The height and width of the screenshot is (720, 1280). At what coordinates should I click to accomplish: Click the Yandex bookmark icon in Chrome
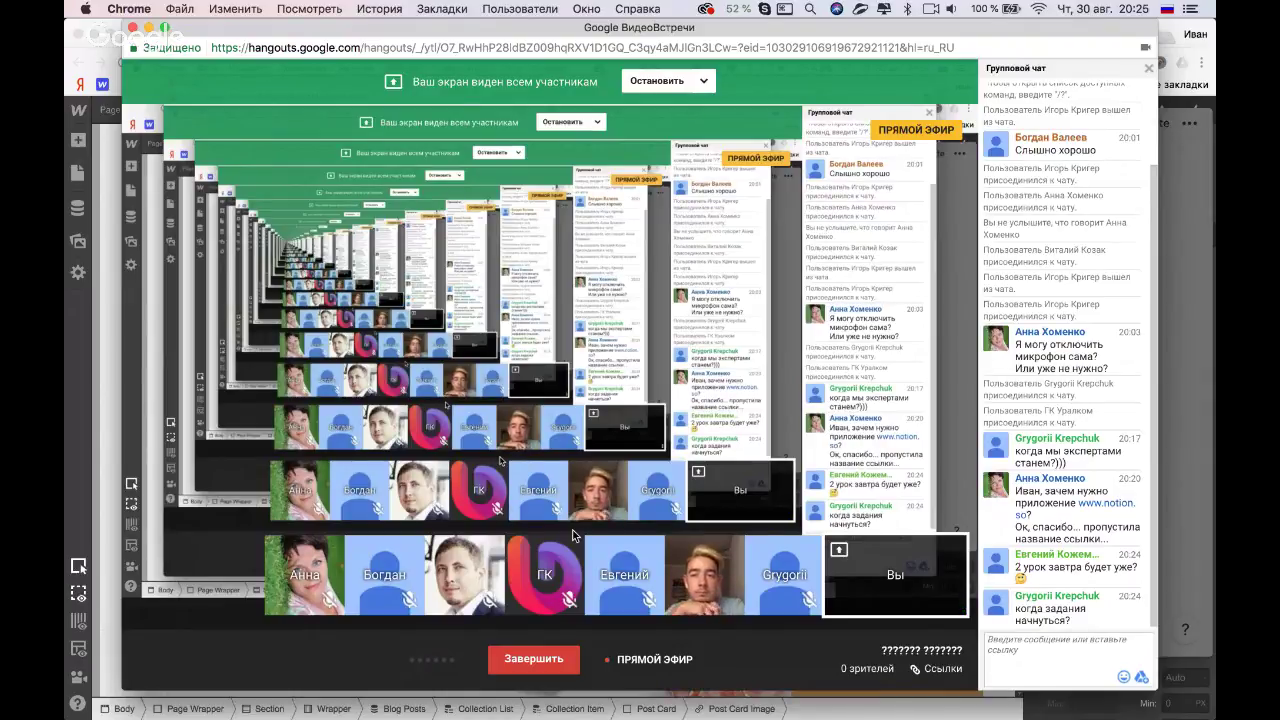[79, 84]
